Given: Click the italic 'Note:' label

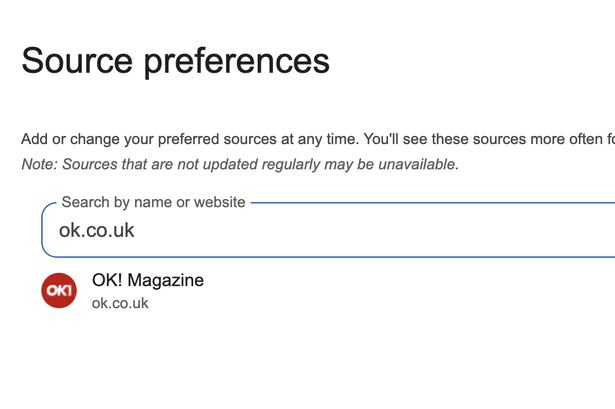Looking at the screenshot, I should pyautogui.click(x=41, y=164).
